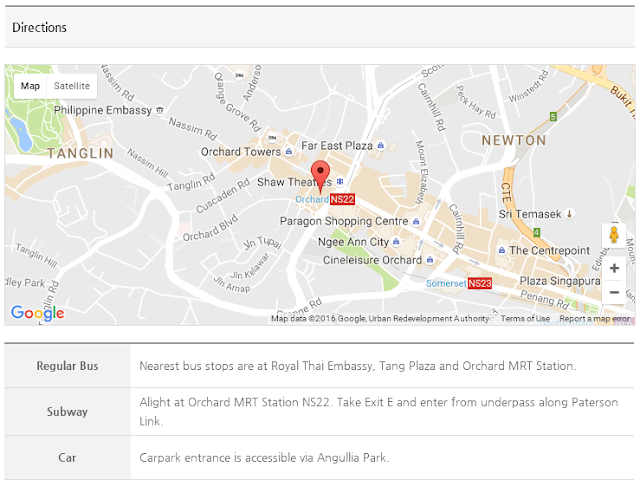Click the Somerset NS23 station label
Screen dimensions: 640x480
tap(459, 283)
